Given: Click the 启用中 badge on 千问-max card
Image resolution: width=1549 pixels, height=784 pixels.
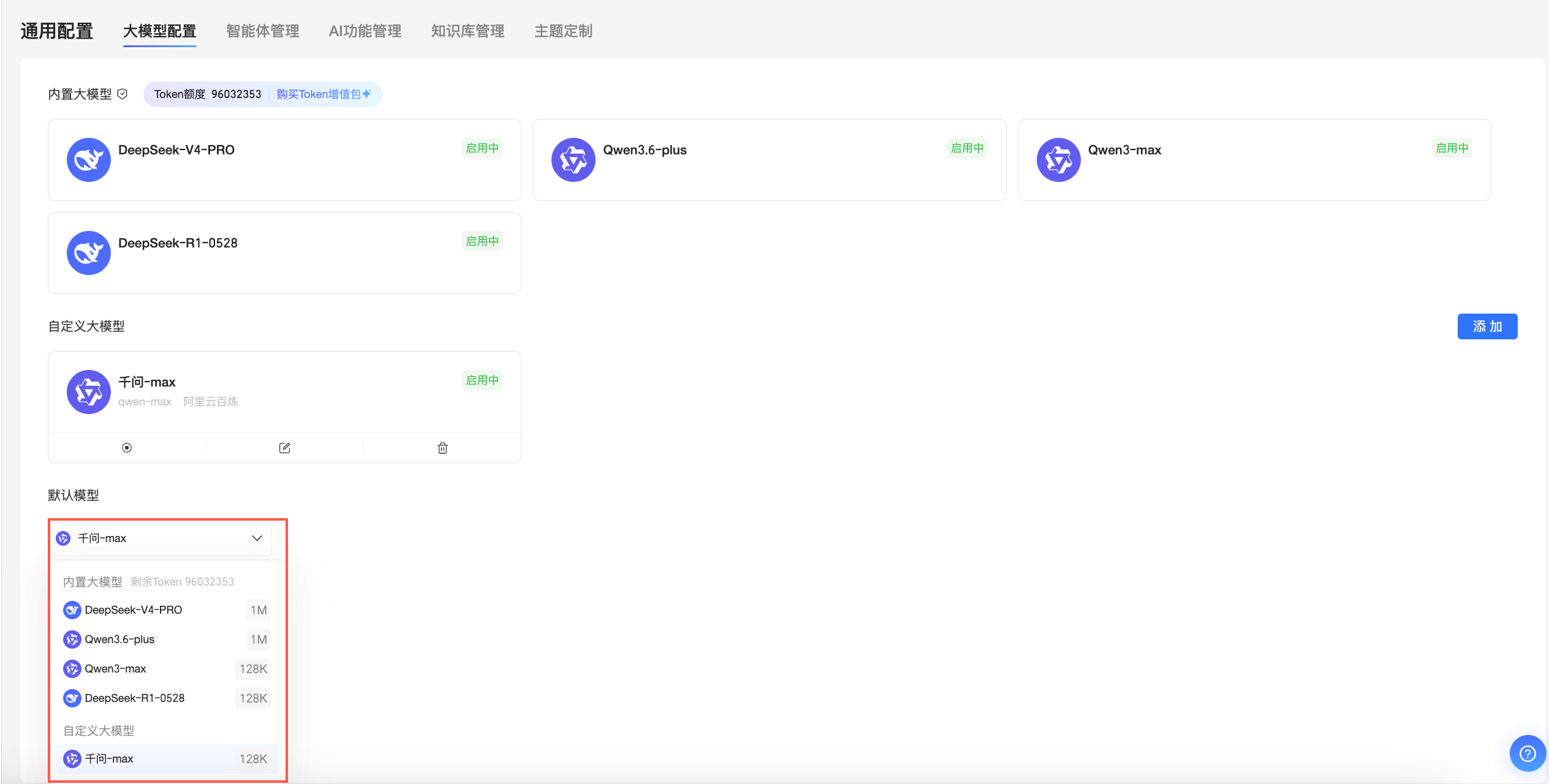Looking at the screenshot, I should (x=482, y=380).
